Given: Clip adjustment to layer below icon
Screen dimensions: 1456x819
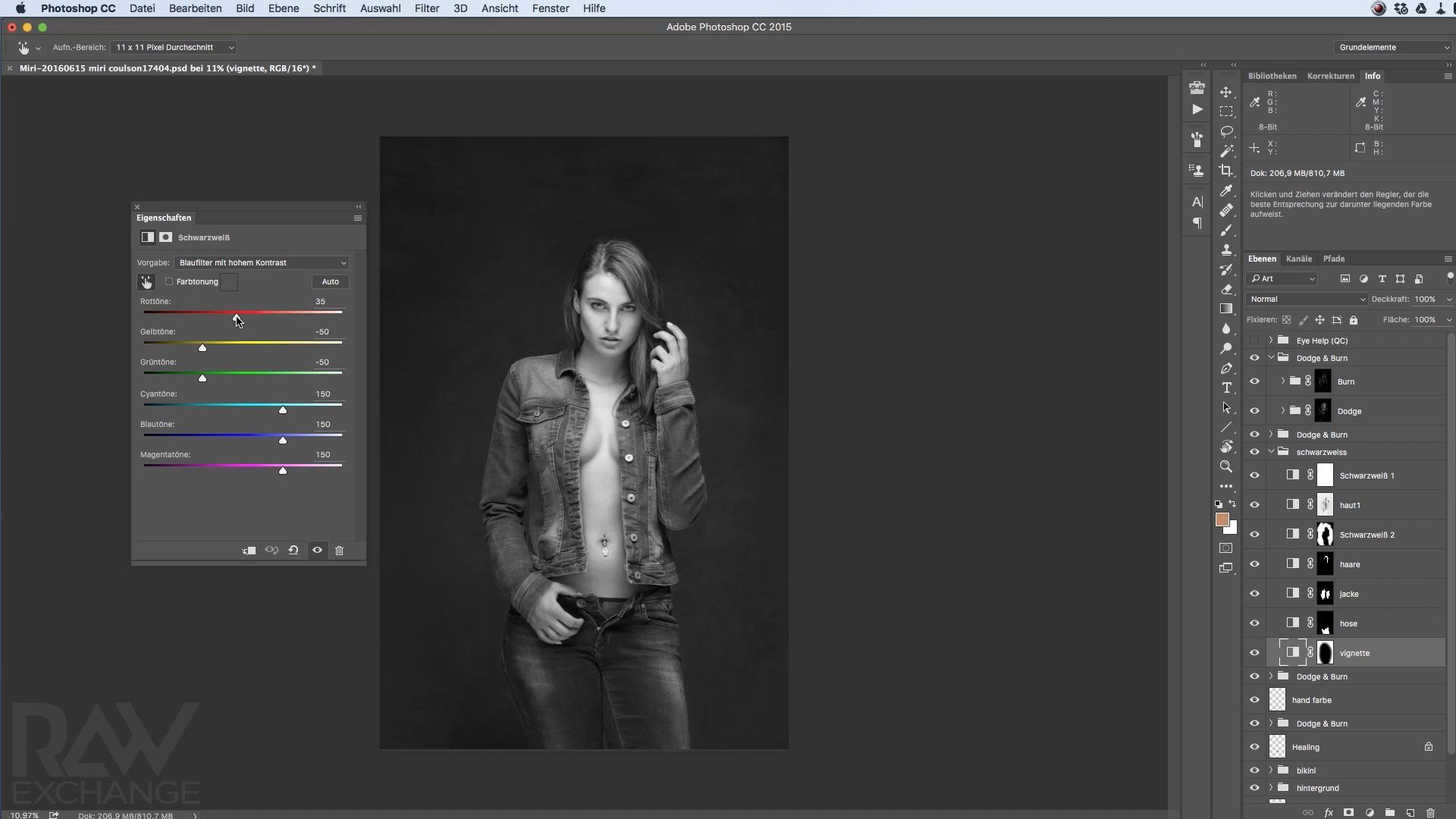Looking at the screenshot, I should click(x=249, y=551).
